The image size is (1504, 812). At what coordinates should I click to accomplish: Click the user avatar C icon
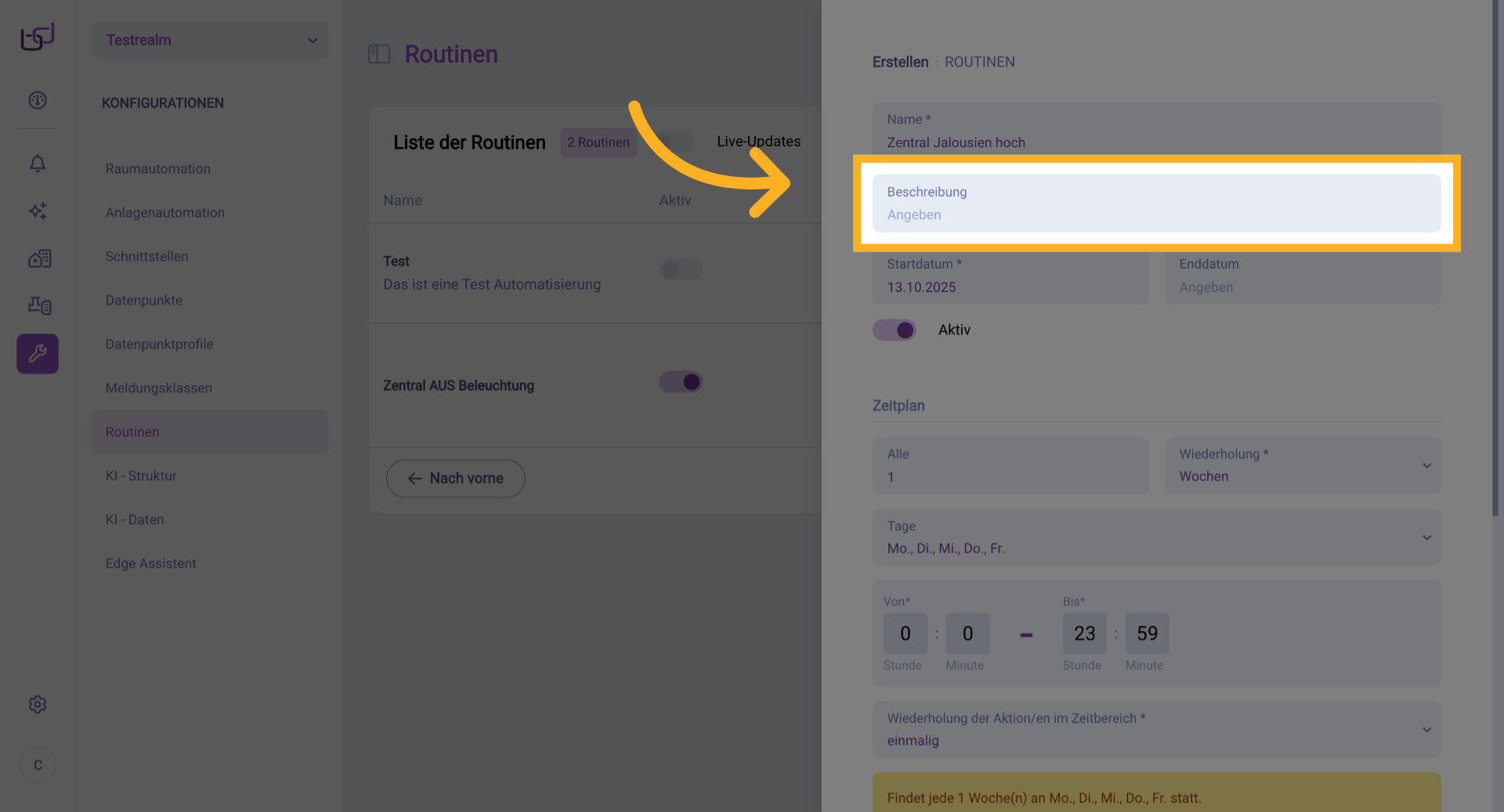pyautogui.click(x=38, y=765)
